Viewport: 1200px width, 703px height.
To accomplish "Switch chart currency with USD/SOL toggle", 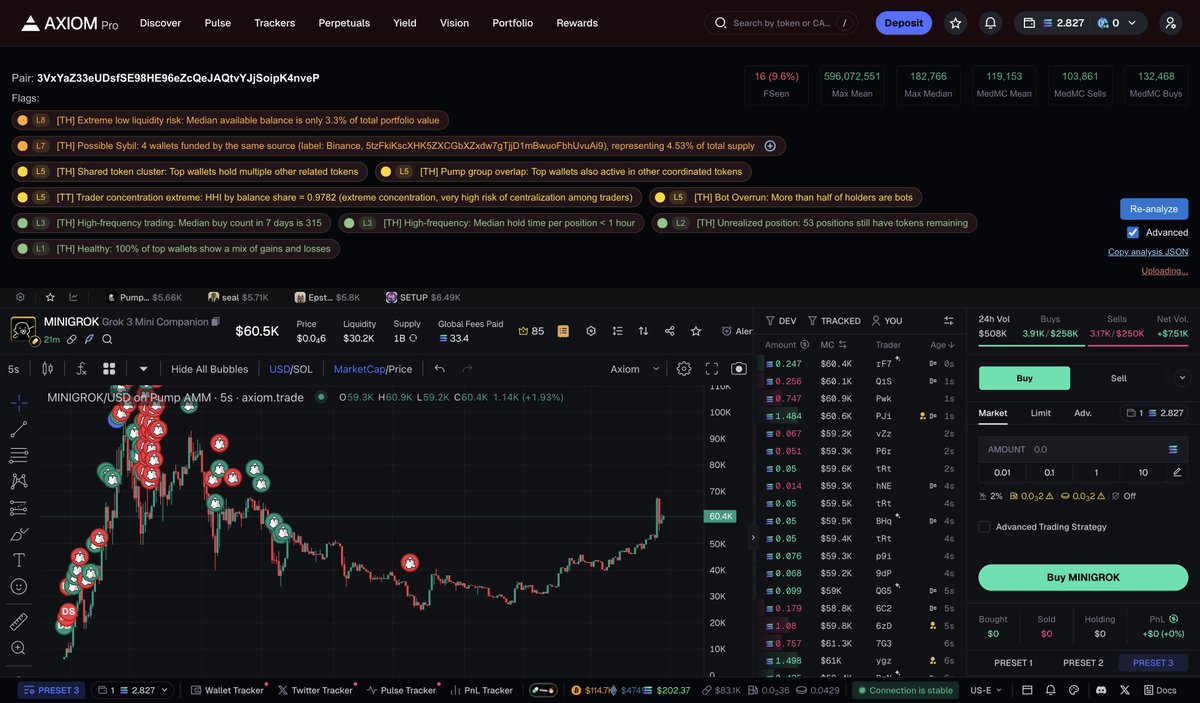I will pos(291,369).
